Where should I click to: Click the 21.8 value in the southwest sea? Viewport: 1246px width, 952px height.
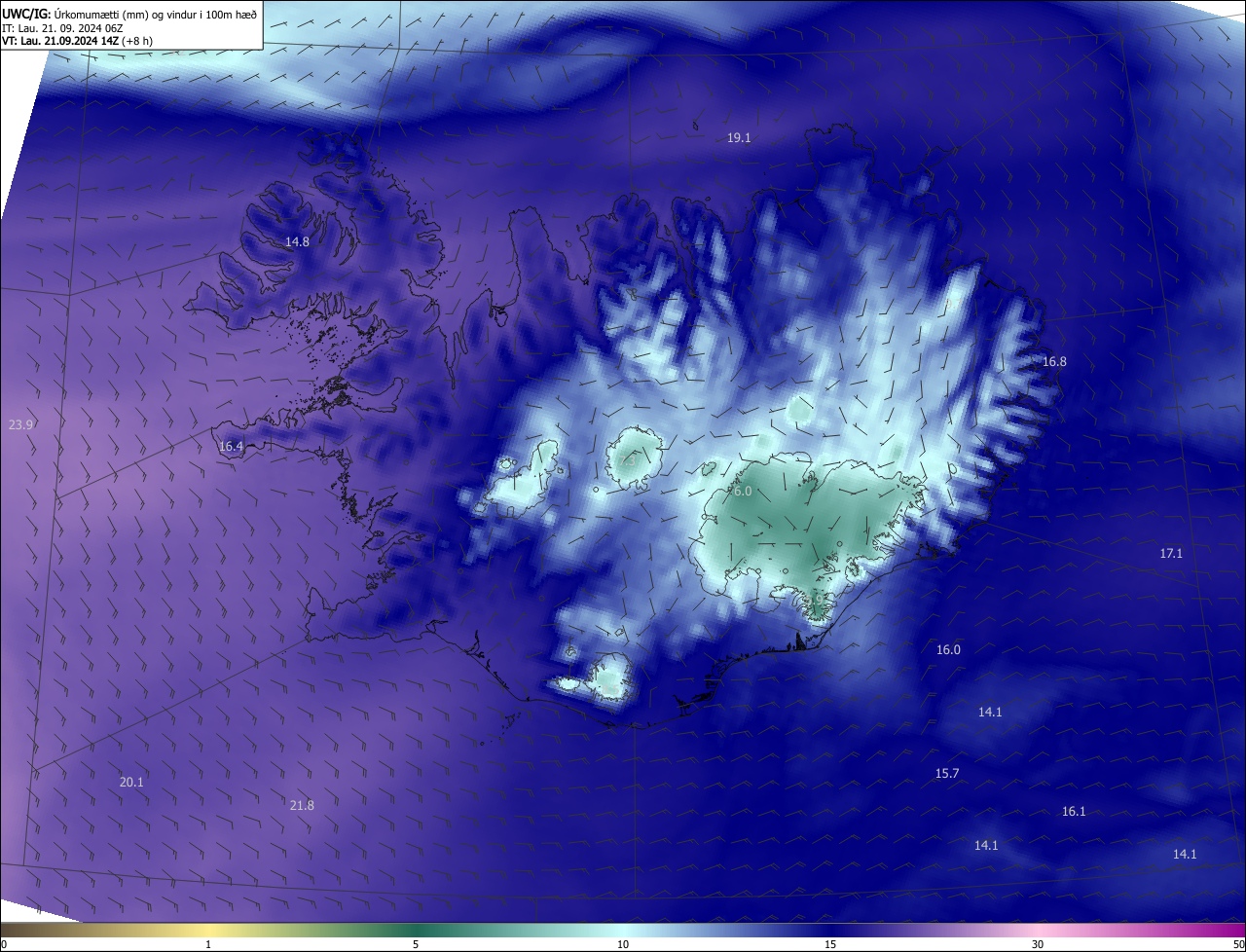pyautogui.click(x=302, y=805)
